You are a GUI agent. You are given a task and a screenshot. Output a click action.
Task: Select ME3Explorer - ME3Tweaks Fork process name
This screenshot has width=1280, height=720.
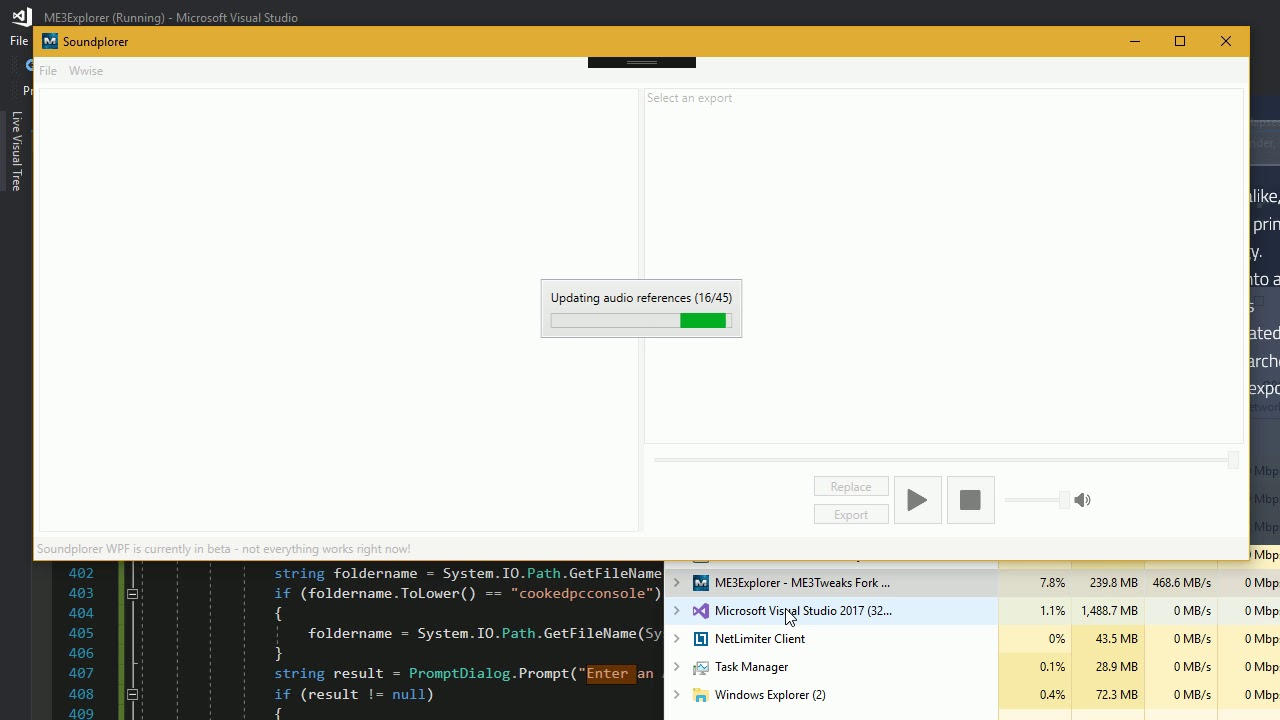pyautogui.click(x=802, y=583)
